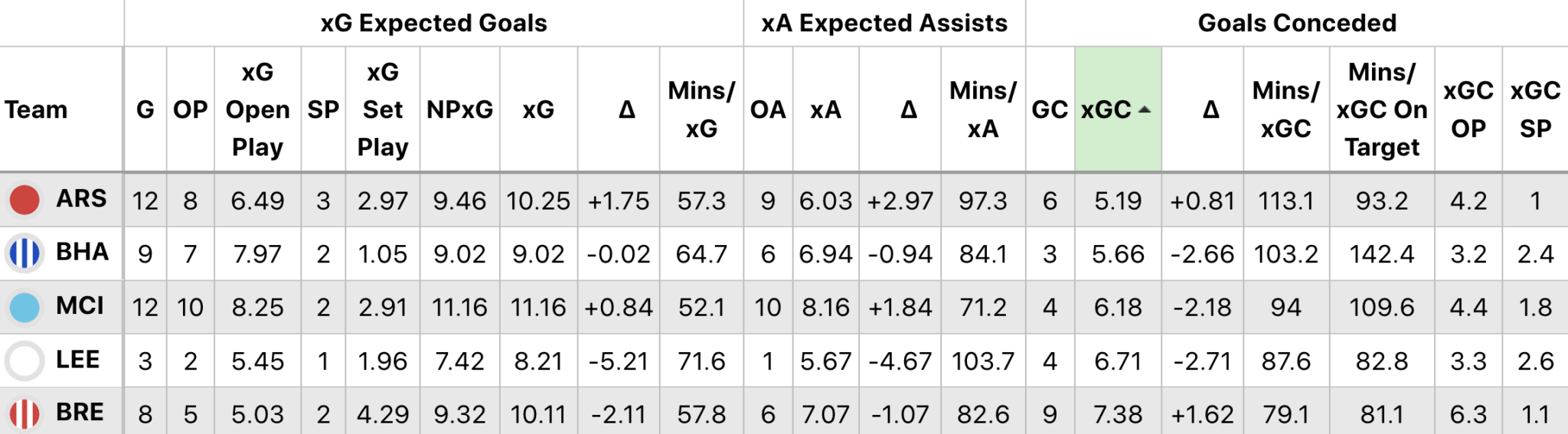
Task: Select the xG Expected Goals group header
Action: (433, 23)
